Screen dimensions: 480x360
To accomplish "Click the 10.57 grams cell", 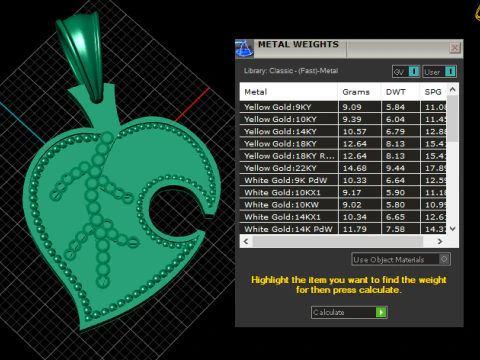I will tap(360, 131).
